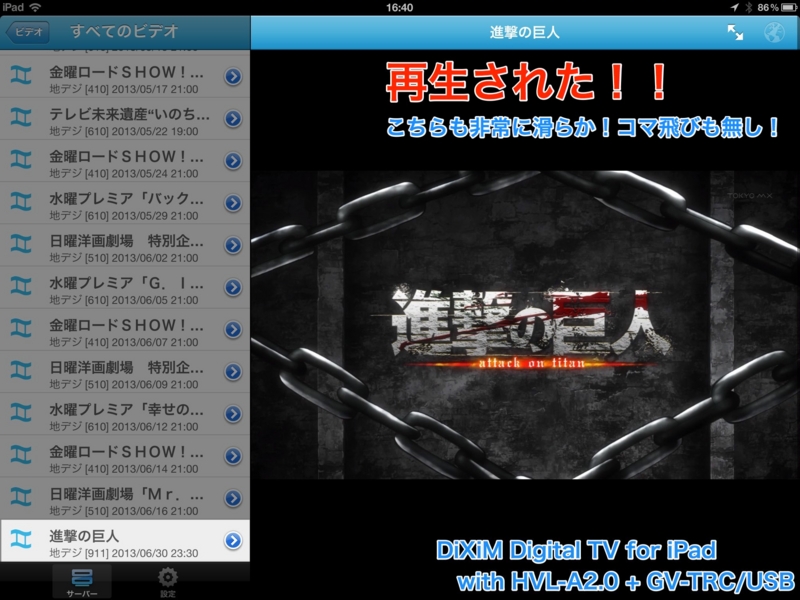Tap the playing 進撃の巨人 video frame
The image size is (800, 600).
[x=525, y=325]
